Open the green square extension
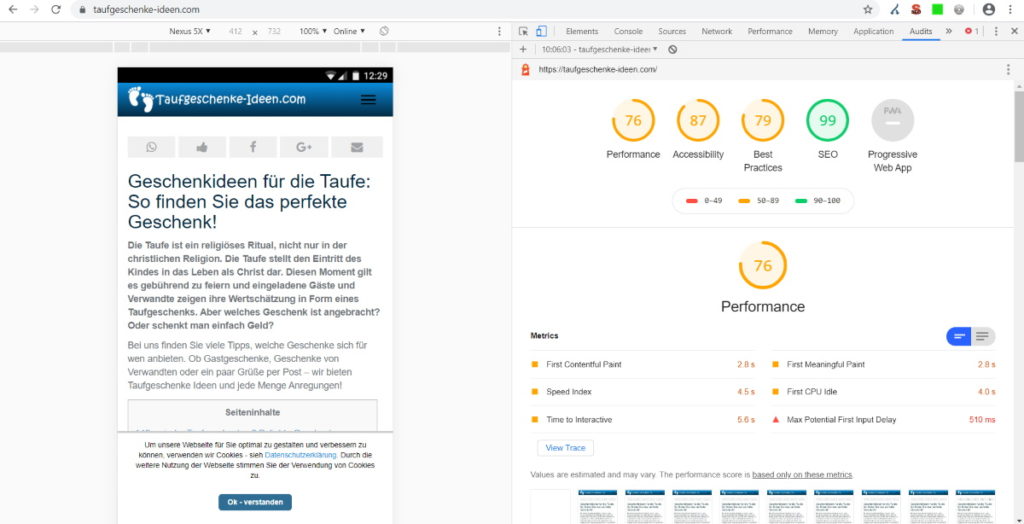The width and height of the screenshot is (1024, 524). 938,10
